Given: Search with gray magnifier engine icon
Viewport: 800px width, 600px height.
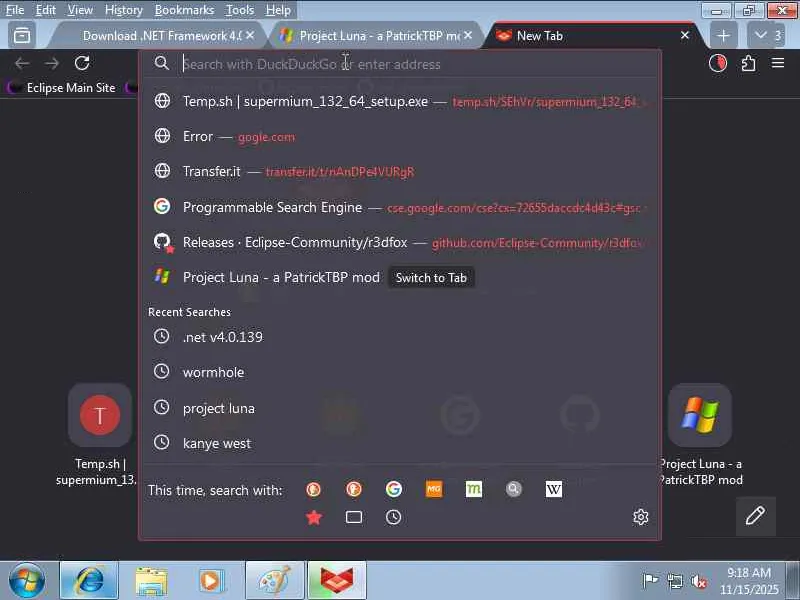Looking at the screenshot, I should [x=514, y=489].
